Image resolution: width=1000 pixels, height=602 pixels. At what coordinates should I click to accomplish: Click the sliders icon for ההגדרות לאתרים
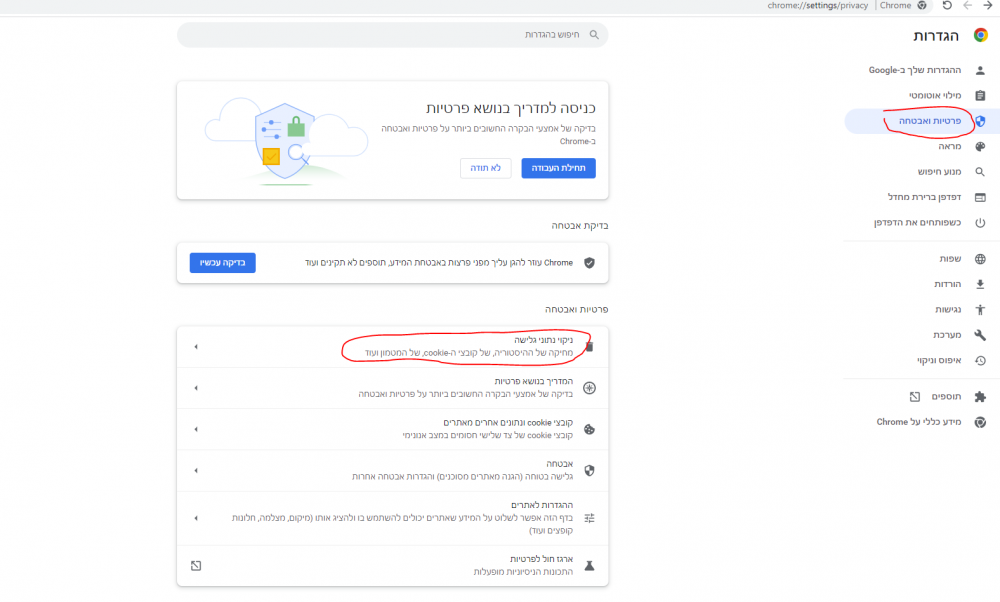pos(589,518)
